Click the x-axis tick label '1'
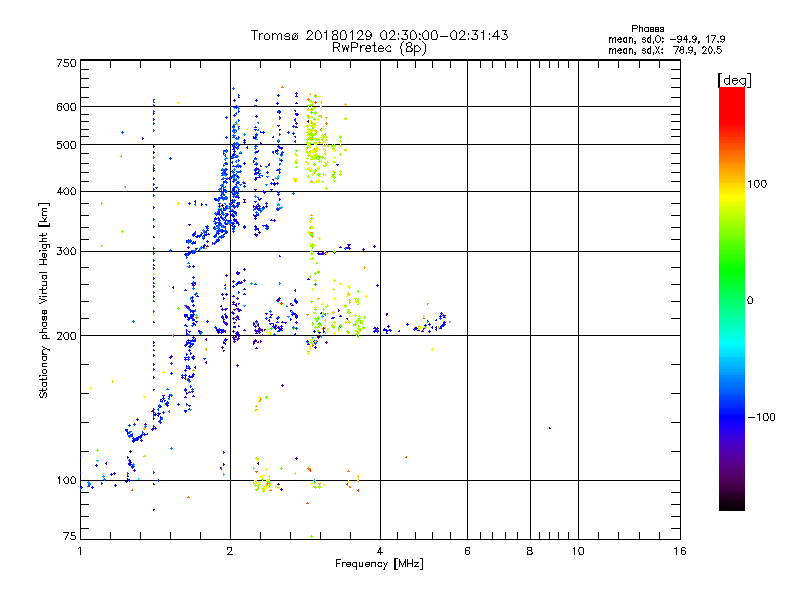Viewport: 800px width, 600px height. point(80,551)
